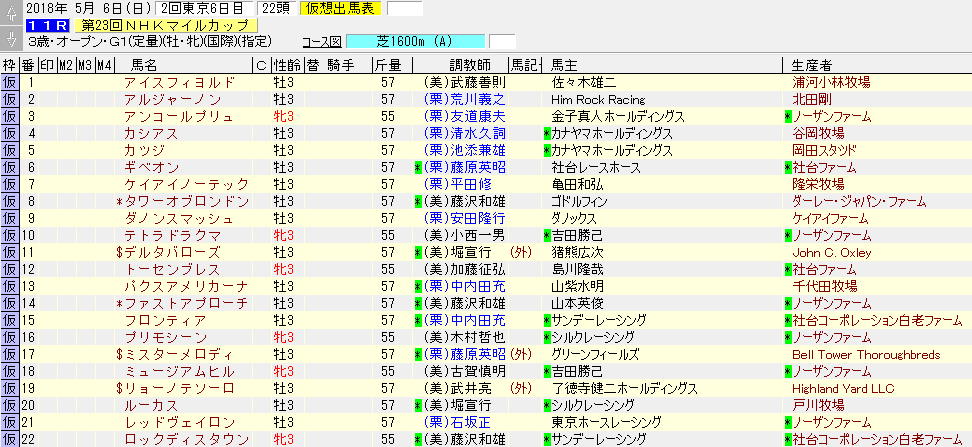
Task: Click the date 2018年 5月 6日(日)
Action: coord(89,9)
